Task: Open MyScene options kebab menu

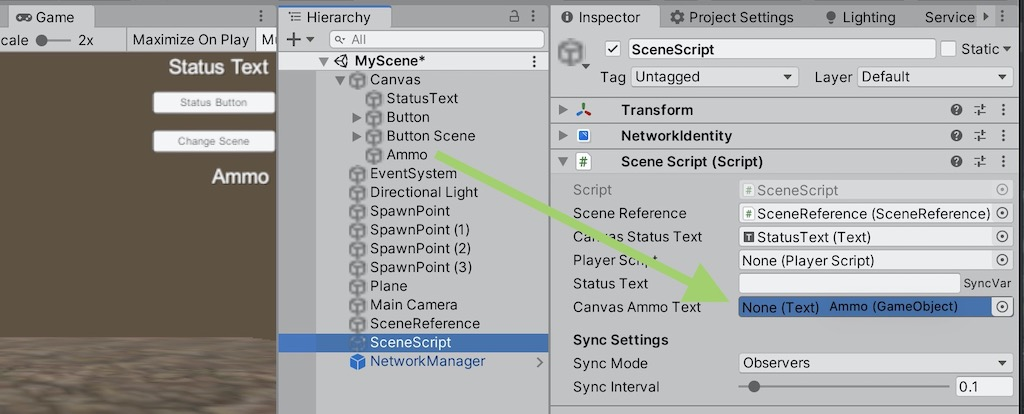Action: pyautogui.click(x=534, y=61)
